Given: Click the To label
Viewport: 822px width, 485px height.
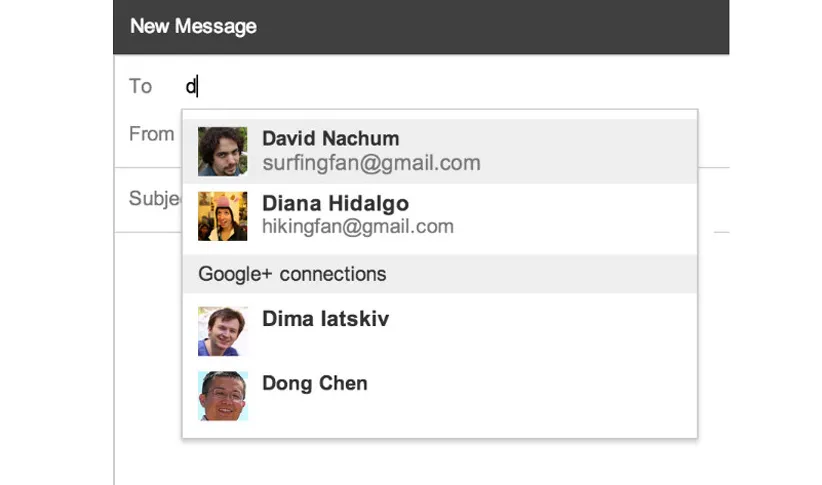Looking at the screenshot, I should tap(140, 87).
